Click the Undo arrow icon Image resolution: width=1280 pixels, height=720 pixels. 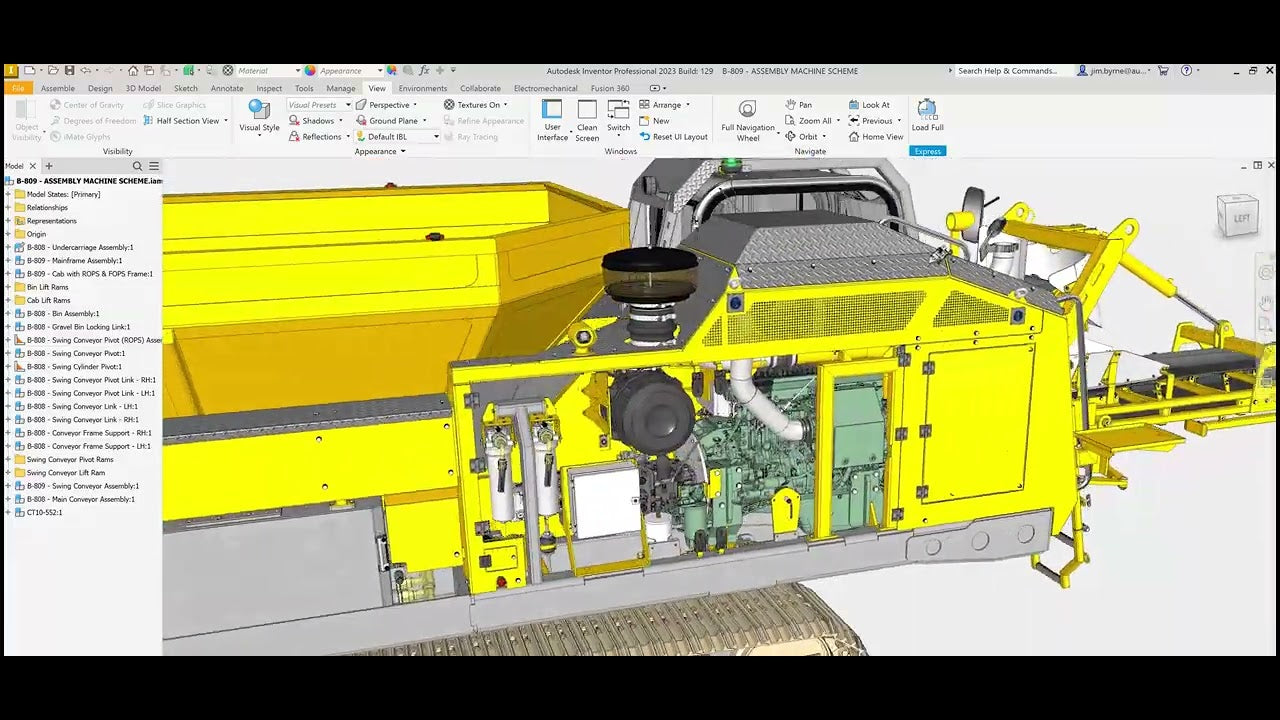(86, 71)
